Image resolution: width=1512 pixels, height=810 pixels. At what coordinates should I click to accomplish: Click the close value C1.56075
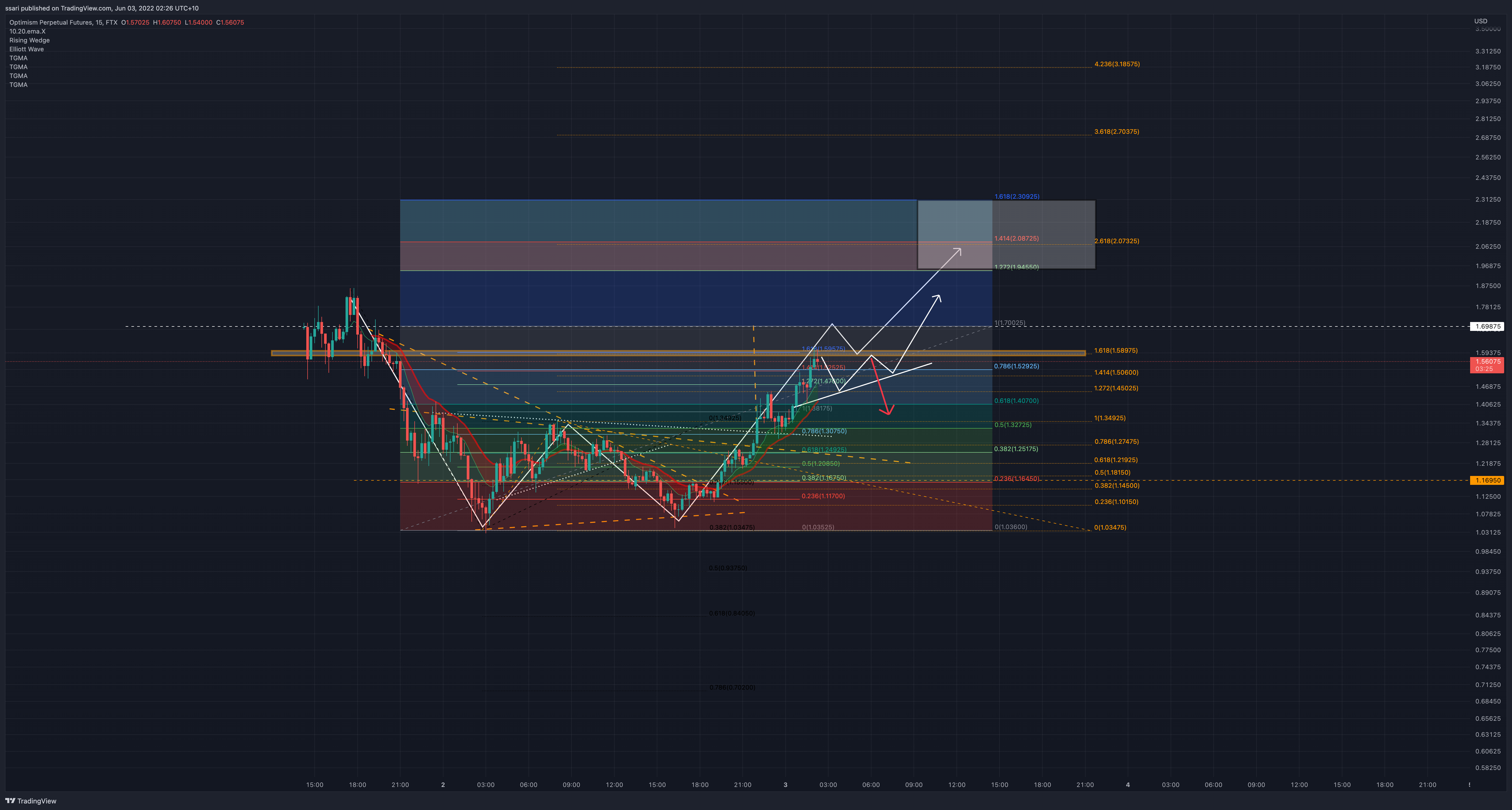point(230,22)
